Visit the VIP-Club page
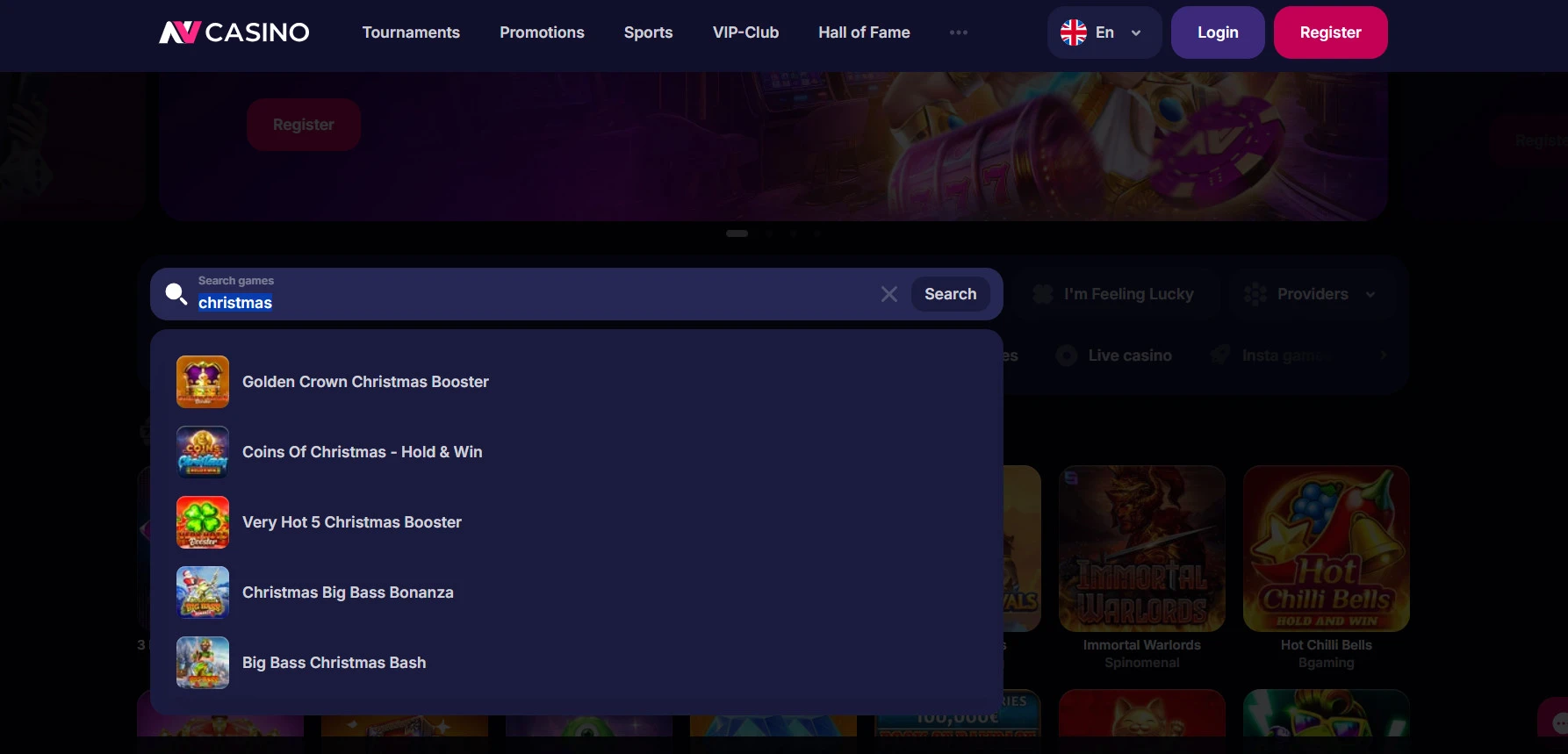The image size is (1568, 754). 745,32
